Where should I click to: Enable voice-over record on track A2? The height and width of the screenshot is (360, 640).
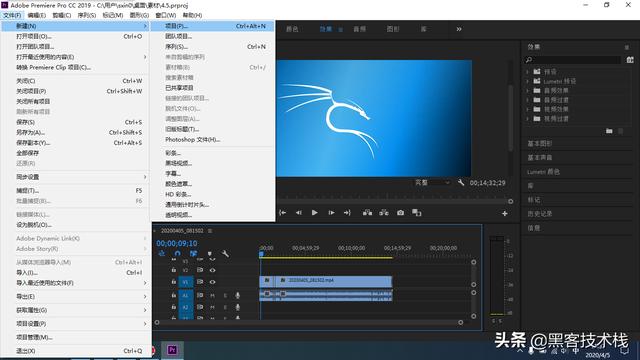238,307
